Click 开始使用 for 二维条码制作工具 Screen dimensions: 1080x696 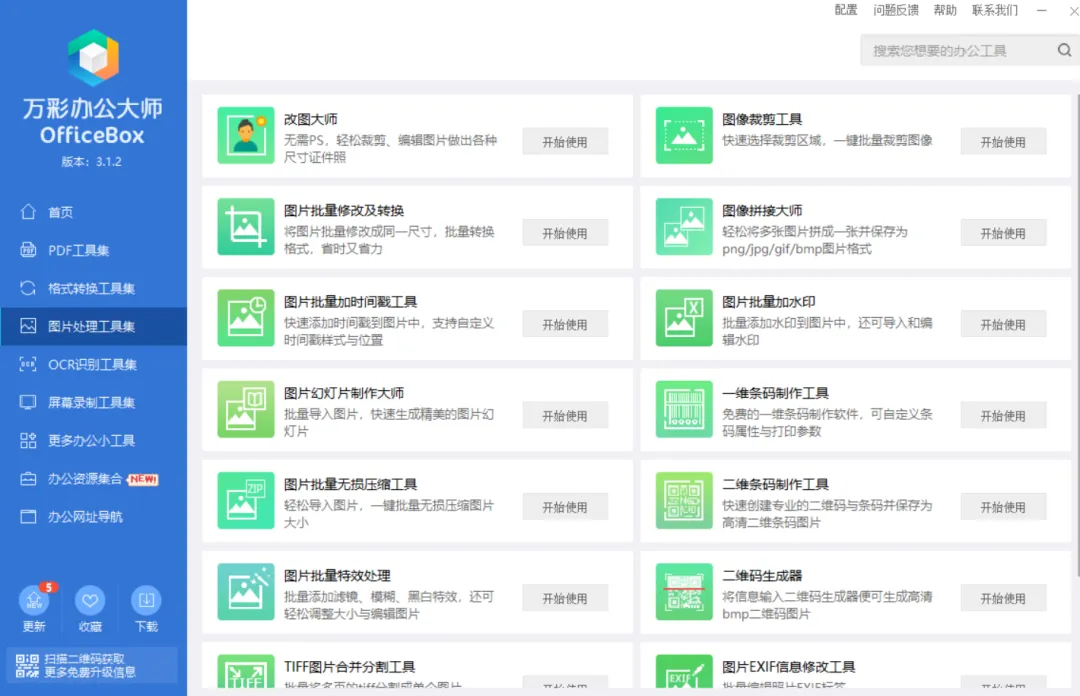[x=1003, y=507]
